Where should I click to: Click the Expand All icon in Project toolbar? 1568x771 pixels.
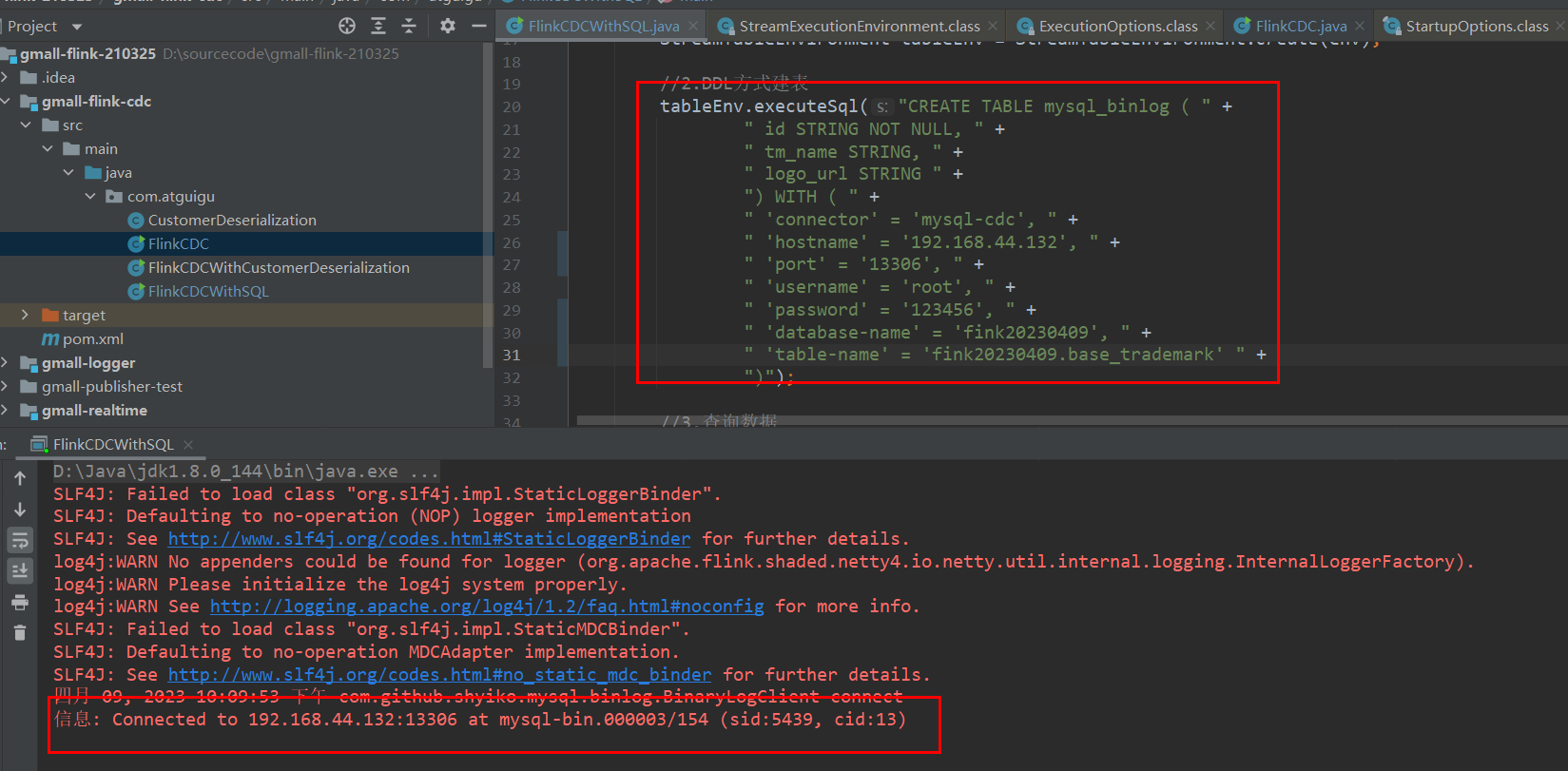pos(378,26)
